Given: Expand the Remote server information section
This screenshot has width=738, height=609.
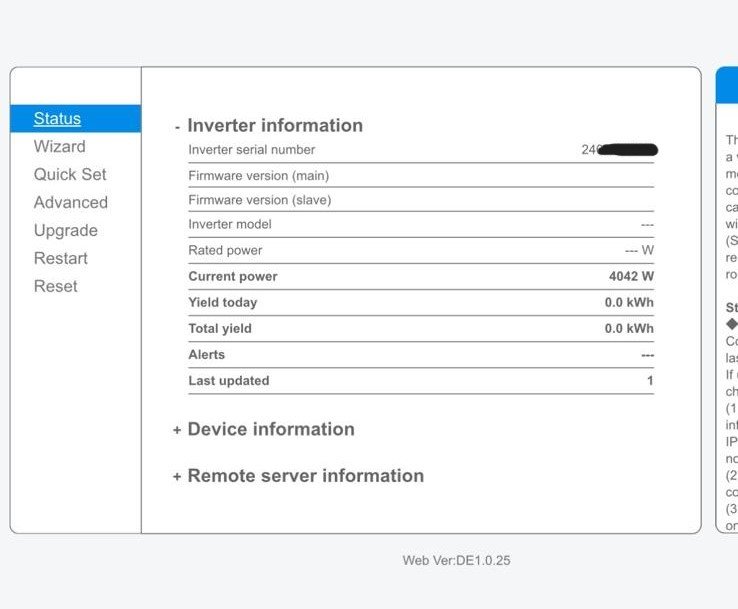Looking at the screenshot, I should [x=298, y=476].
